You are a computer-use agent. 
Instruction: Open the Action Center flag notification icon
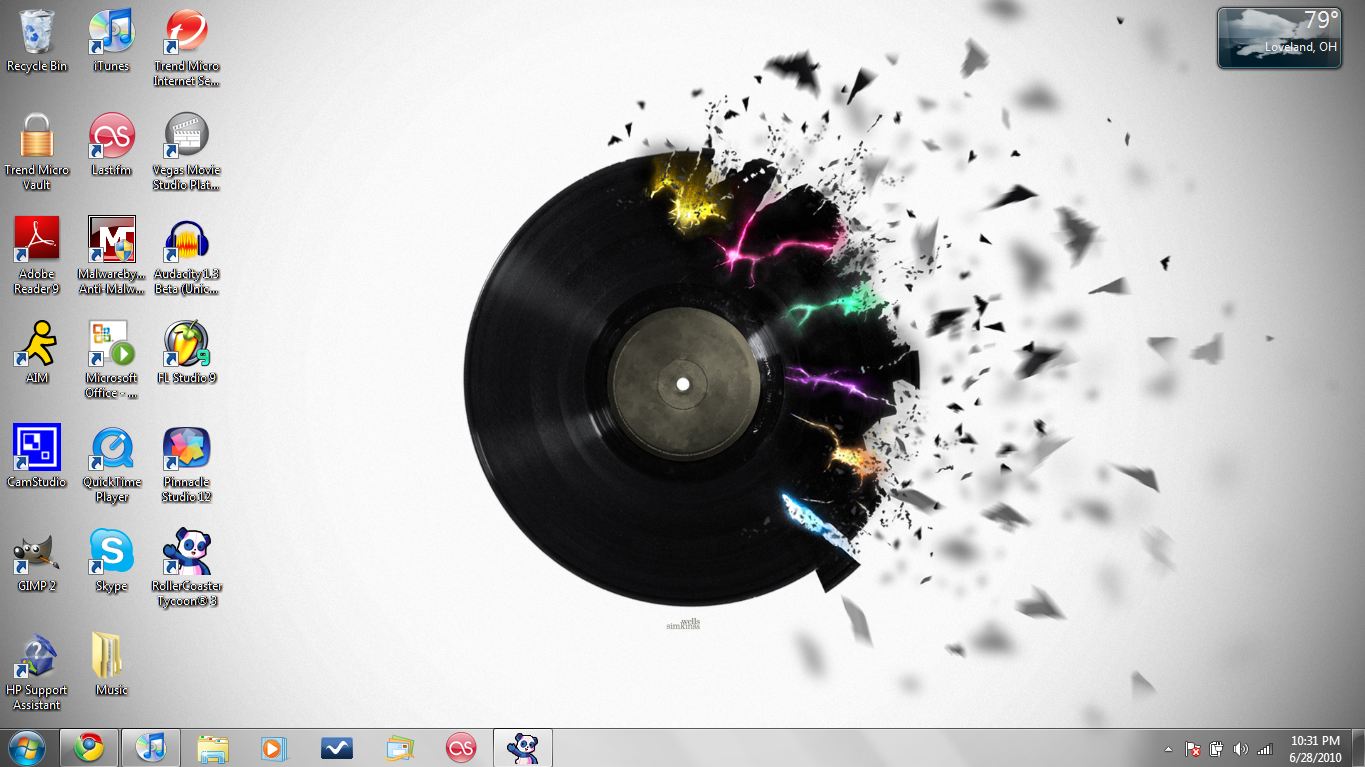pyautogui.click(x=1193, y=749)
